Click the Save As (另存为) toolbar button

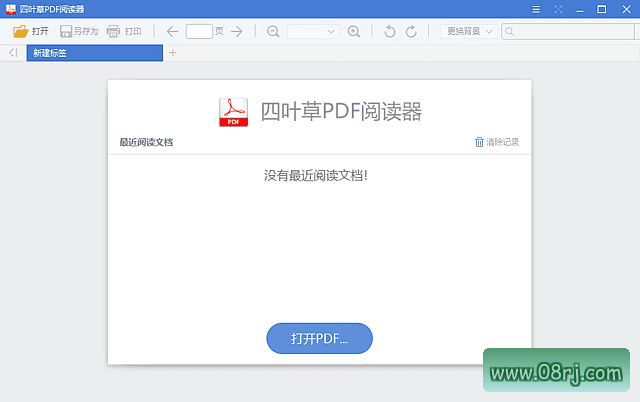click(x=79, y=31)
